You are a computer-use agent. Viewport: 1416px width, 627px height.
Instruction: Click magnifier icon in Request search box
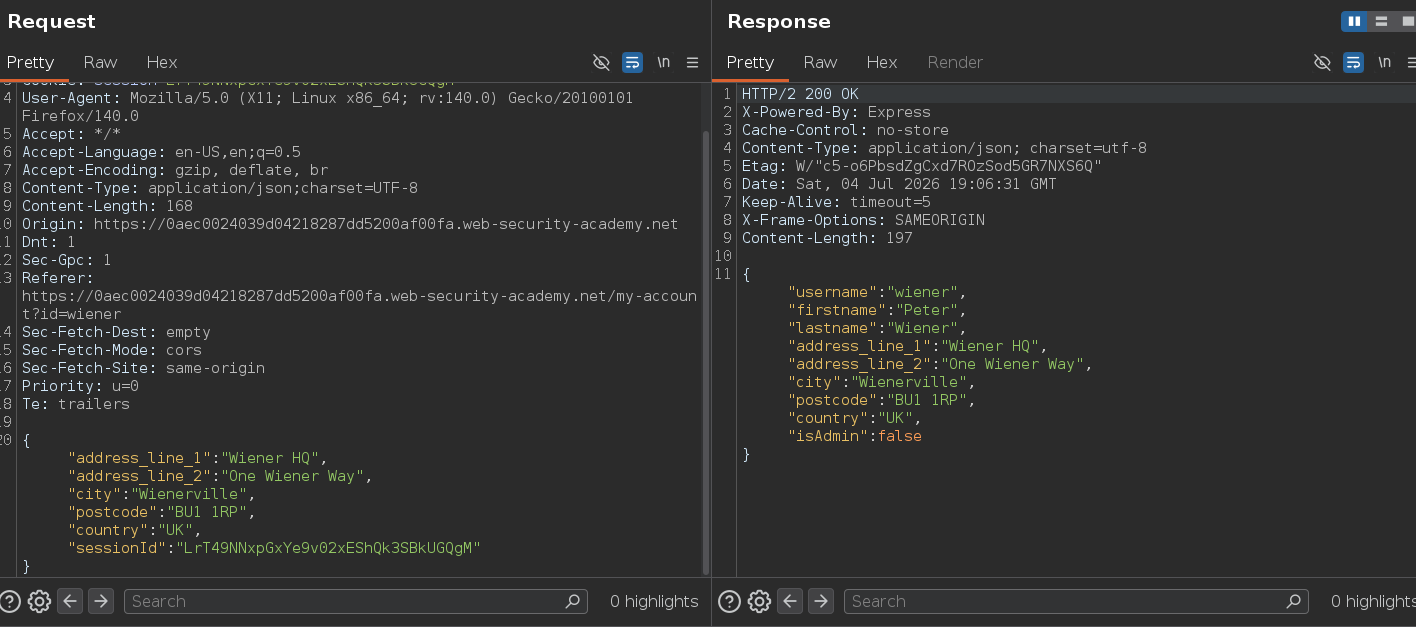[x=572, y=601]
